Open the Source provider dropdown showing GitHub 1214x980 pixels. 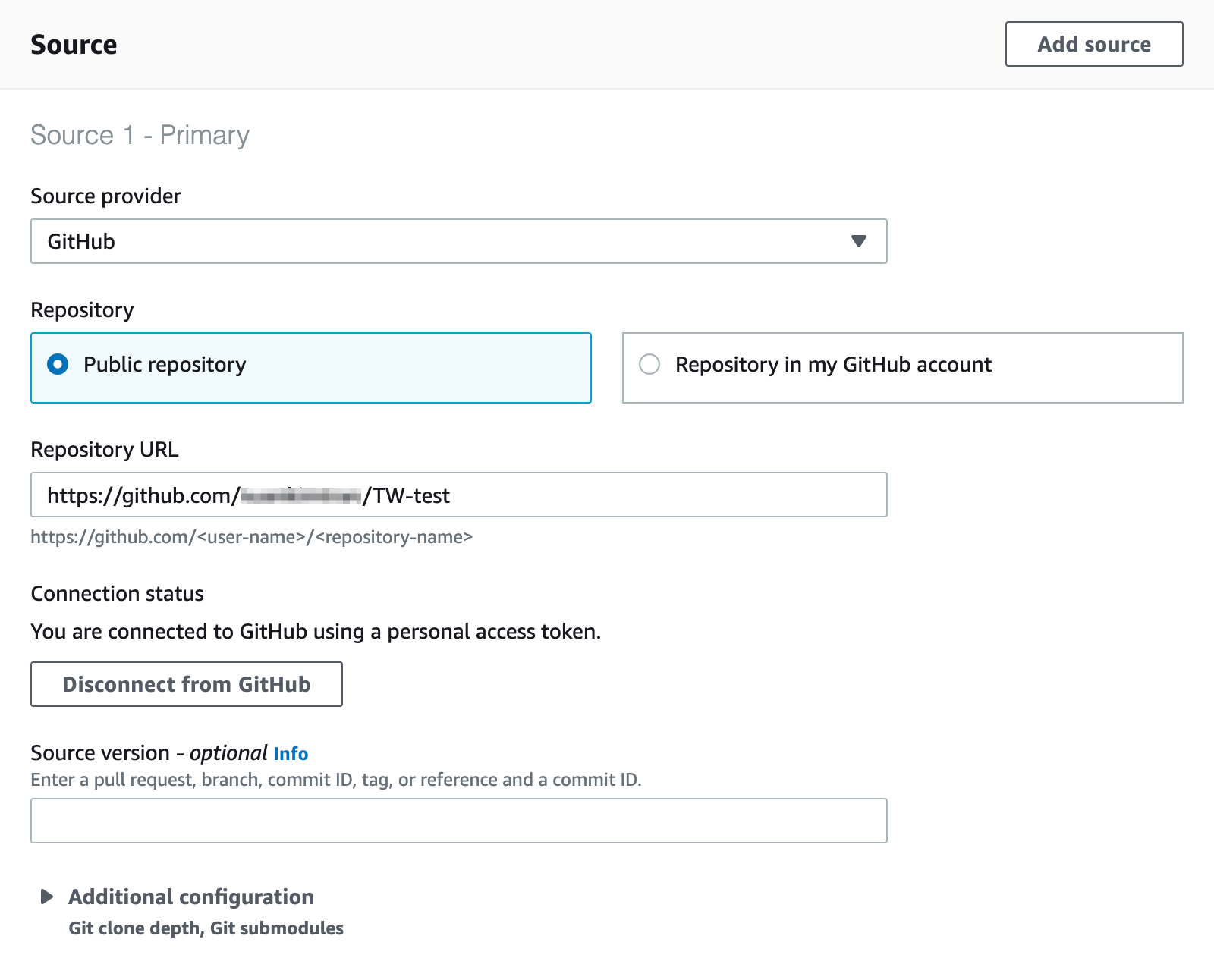(x=458, y=241)
